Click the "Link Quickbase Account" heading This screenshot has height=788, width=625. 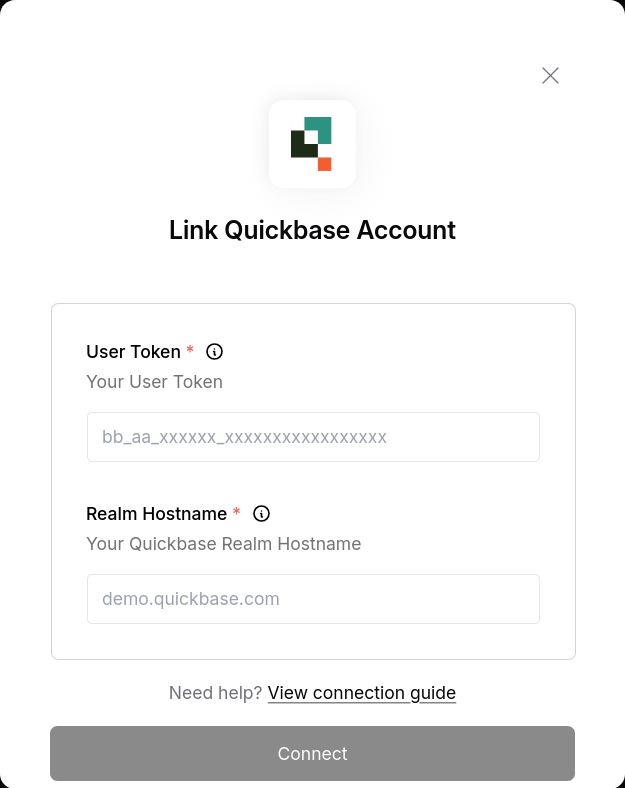(312, 230)
